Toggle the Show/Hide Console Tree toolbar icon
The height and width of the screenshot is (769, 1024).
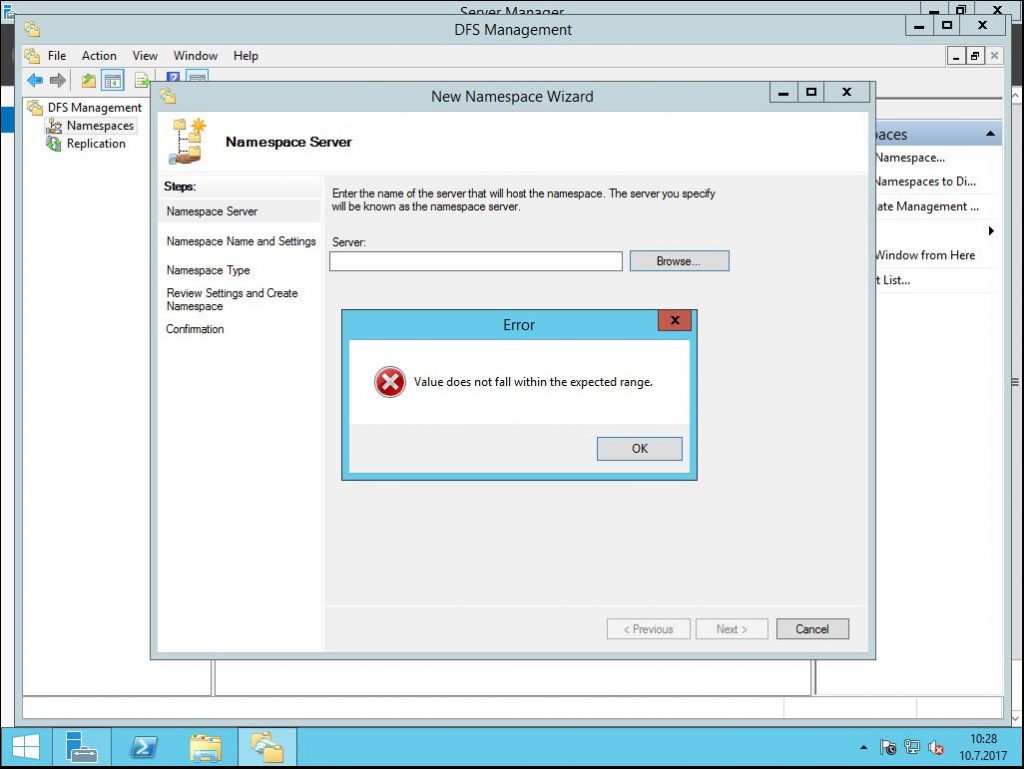[x=113, y=81]
